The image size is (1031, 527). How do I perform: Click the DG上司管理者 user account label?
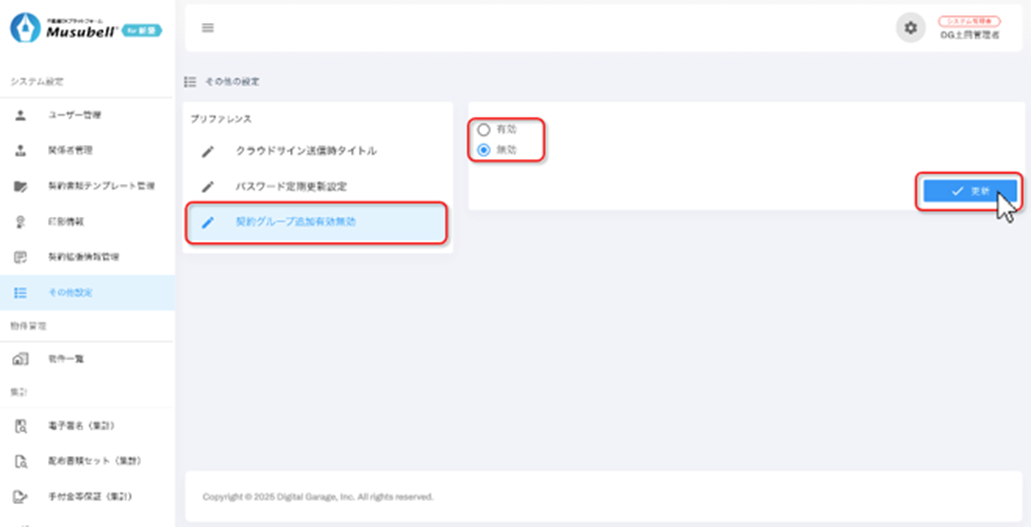point(969,35)
